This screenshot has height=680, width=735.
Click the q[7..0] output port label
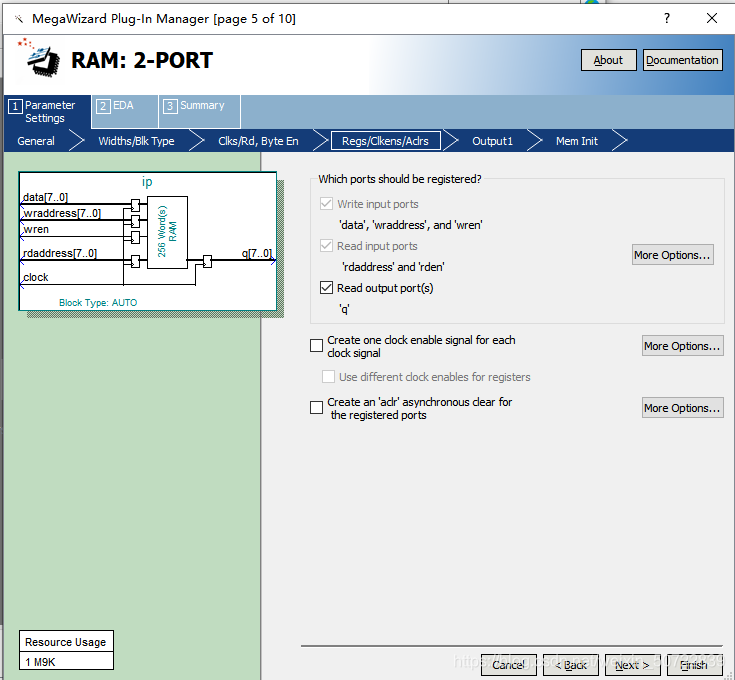(256, 253)
